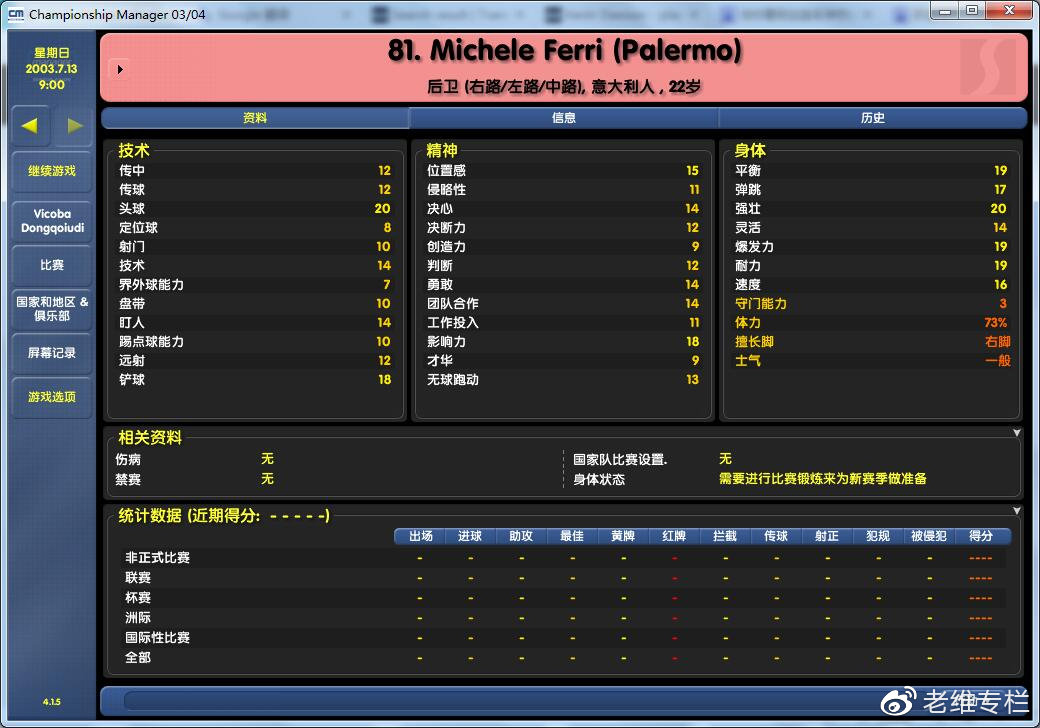Click the 身体状态 description text
Image resolution: width=1040 pixels, height=728 pixels.
822,479
